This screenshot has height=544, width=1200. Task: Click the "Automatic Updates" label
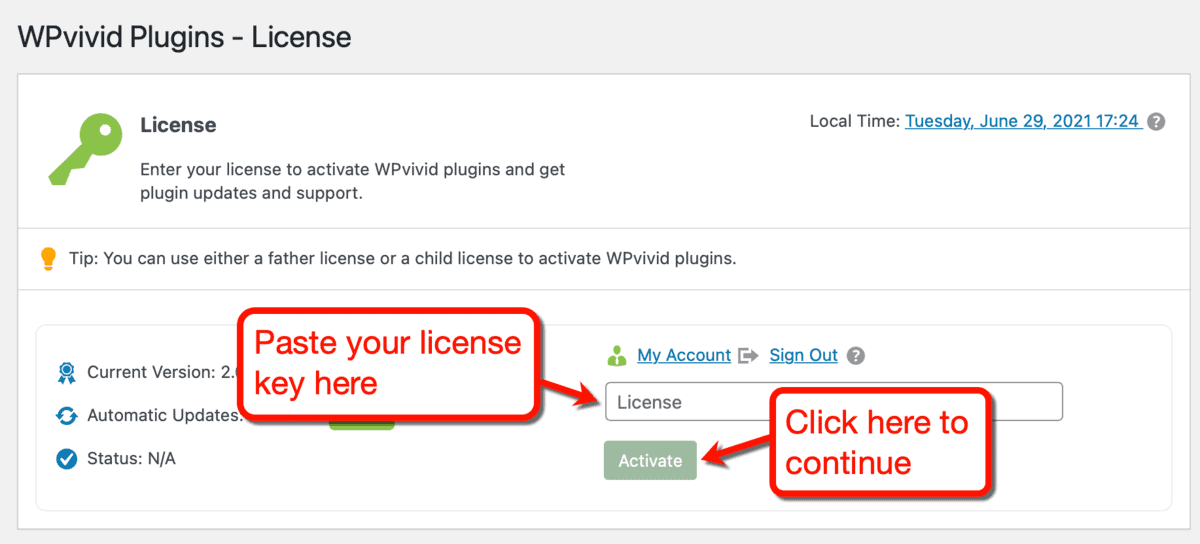[x=164, y=415]
